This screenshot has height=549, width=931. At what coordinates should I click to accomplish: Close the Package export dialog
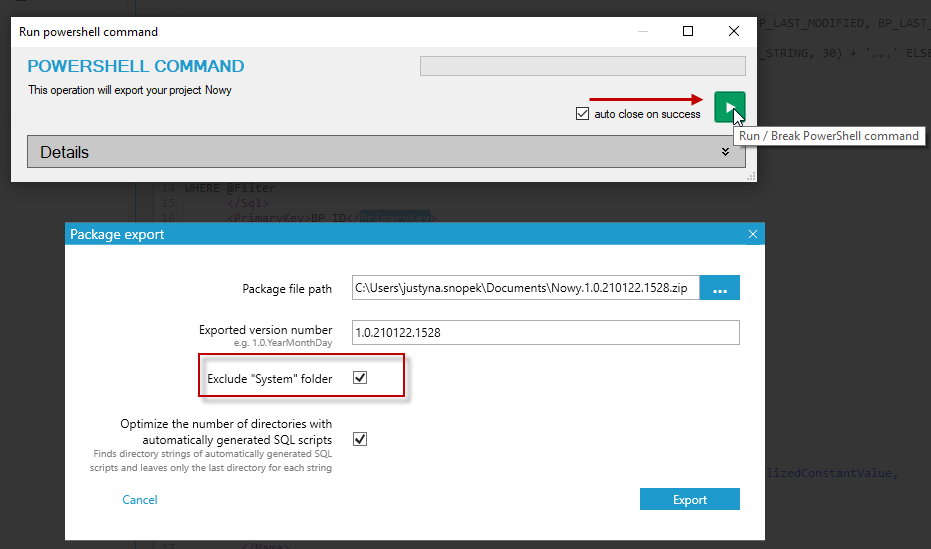point(752,234)
